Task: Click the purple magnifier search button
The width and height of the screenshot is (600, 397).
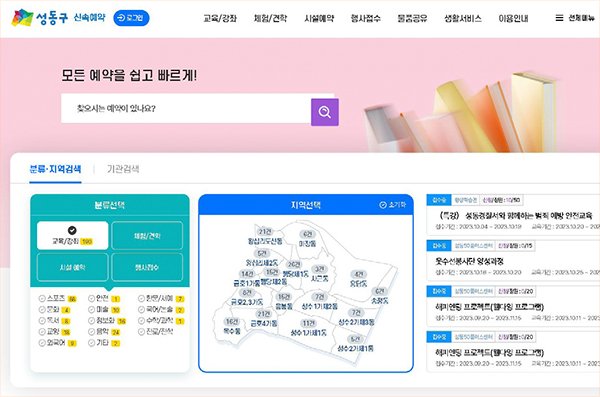Action: tap(324, 112)
